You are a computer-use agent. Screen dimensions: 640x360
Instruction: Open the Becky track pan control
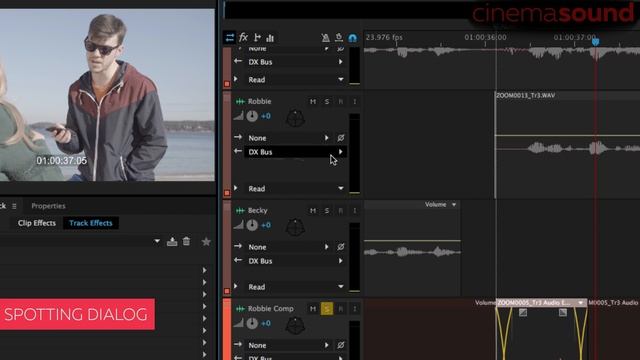(295, 227)
